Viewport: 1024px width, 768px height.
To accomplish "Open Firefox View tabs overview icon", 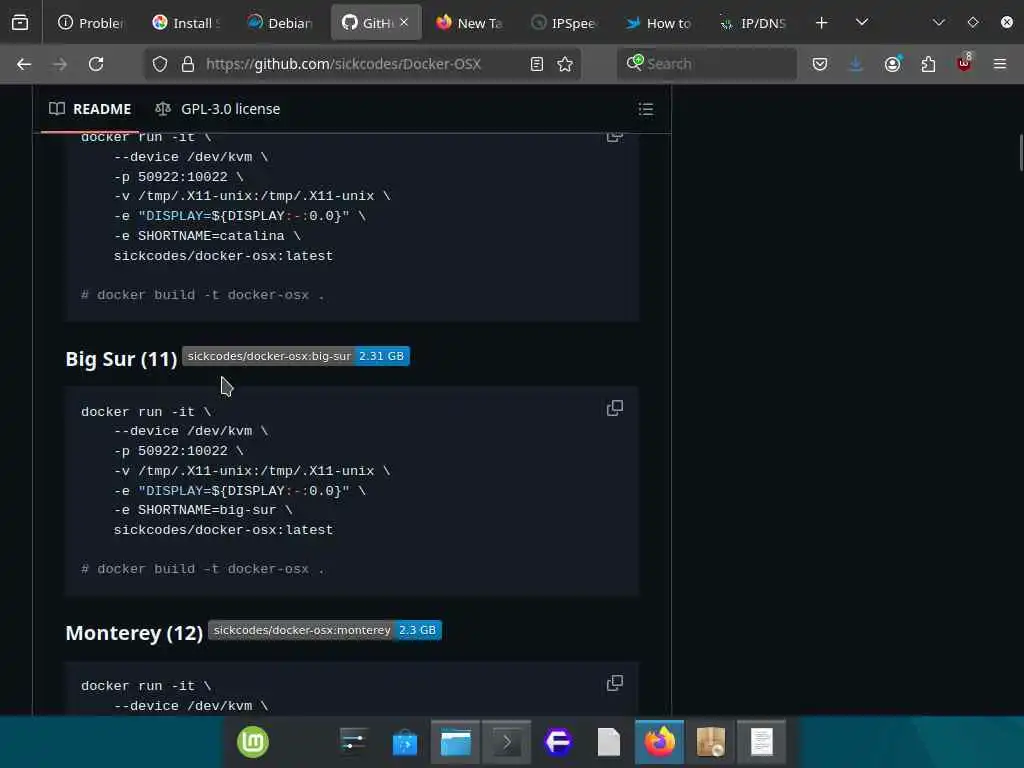I will click(x=20, y=23).
